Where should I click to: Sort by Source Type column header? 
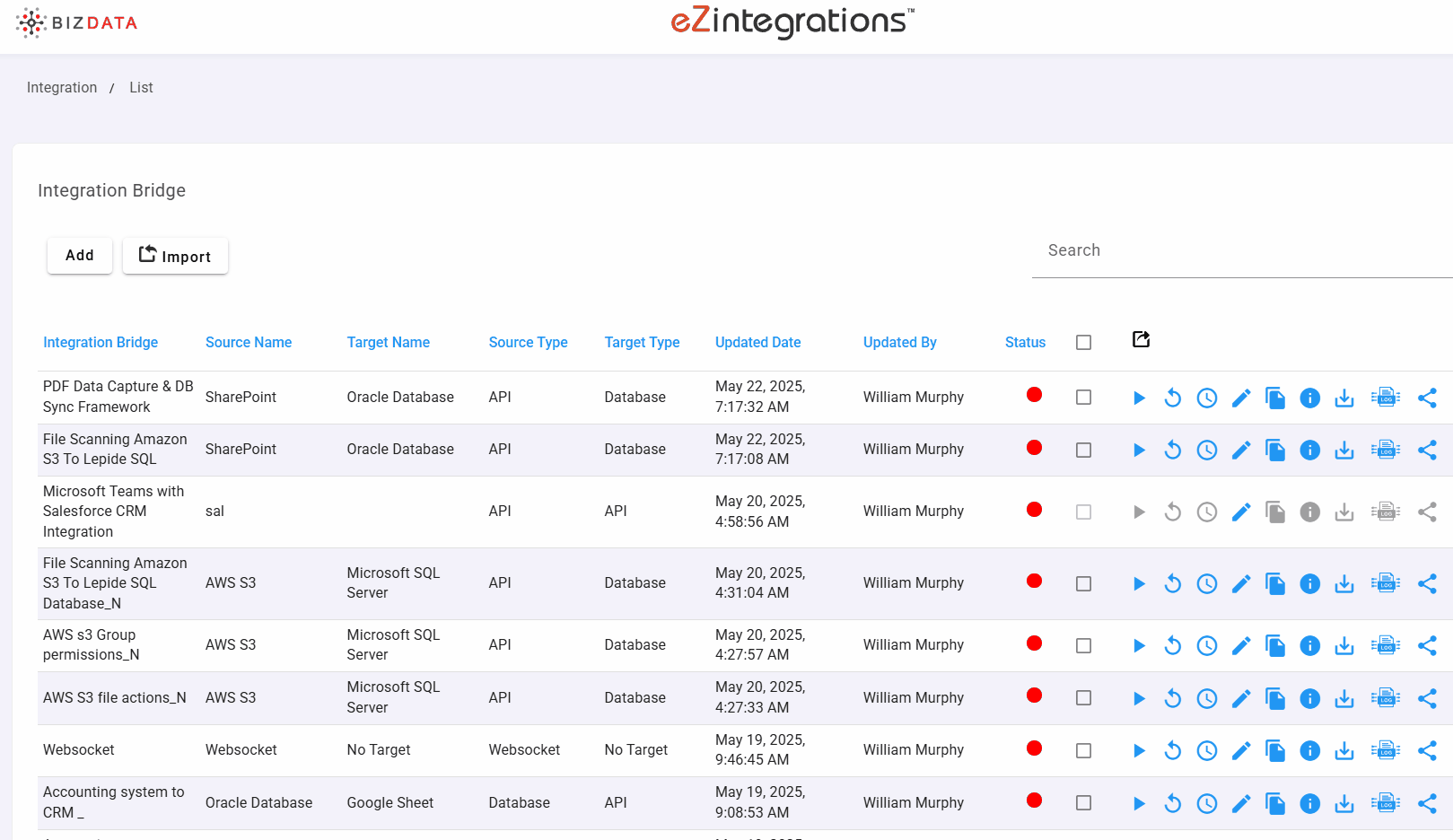(528, 343)
